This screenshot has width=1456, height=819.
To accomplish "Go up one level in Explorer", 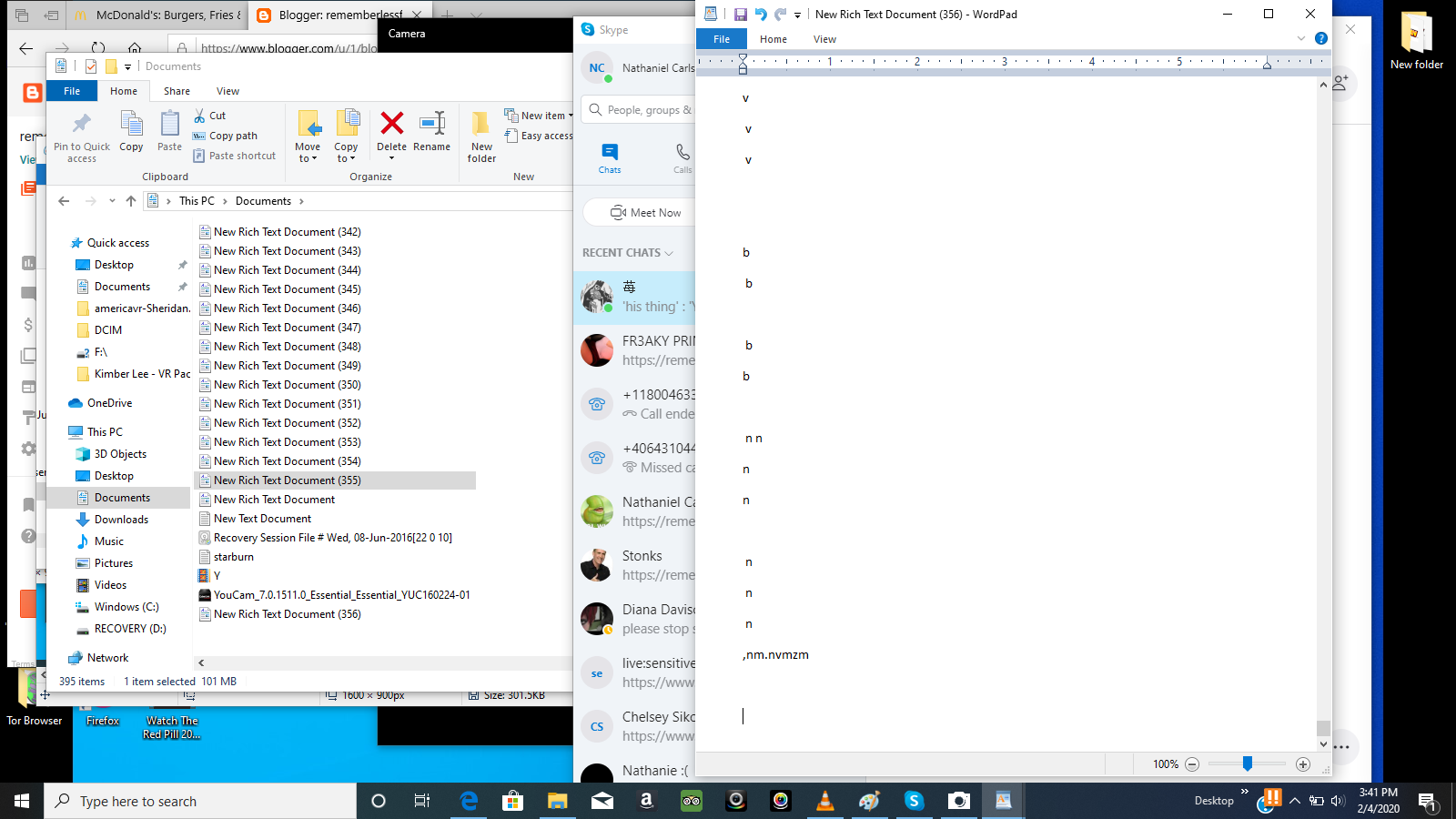I will (x=131, y=201).
